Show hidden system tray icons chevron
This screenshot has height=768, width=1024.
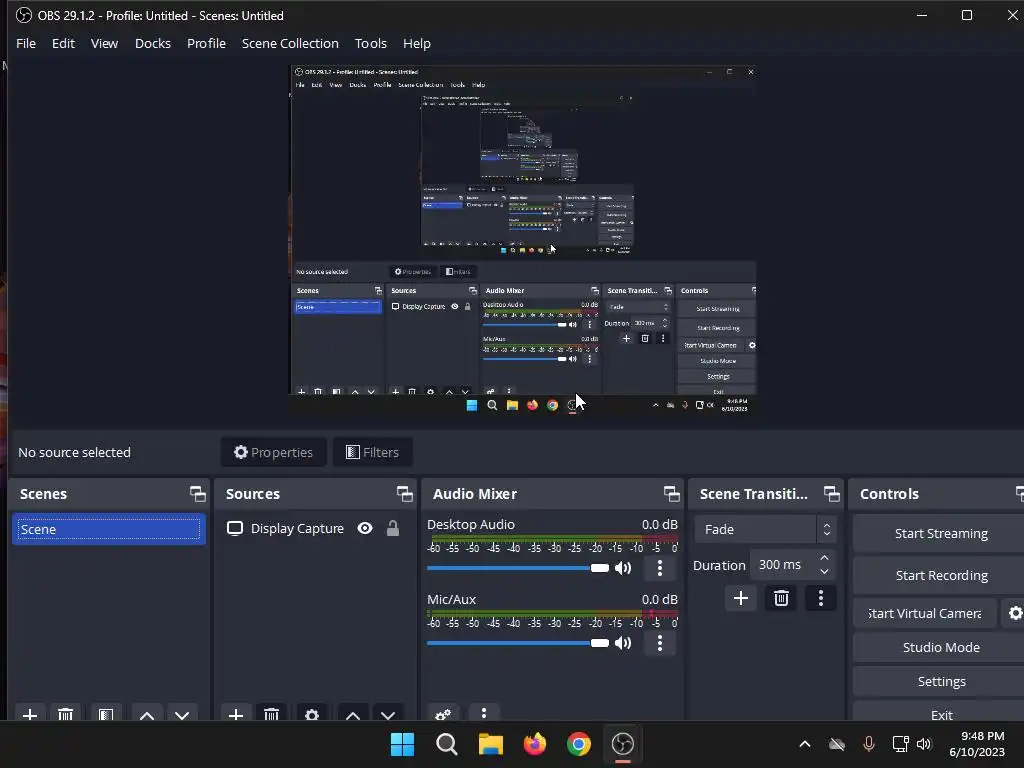805,744
